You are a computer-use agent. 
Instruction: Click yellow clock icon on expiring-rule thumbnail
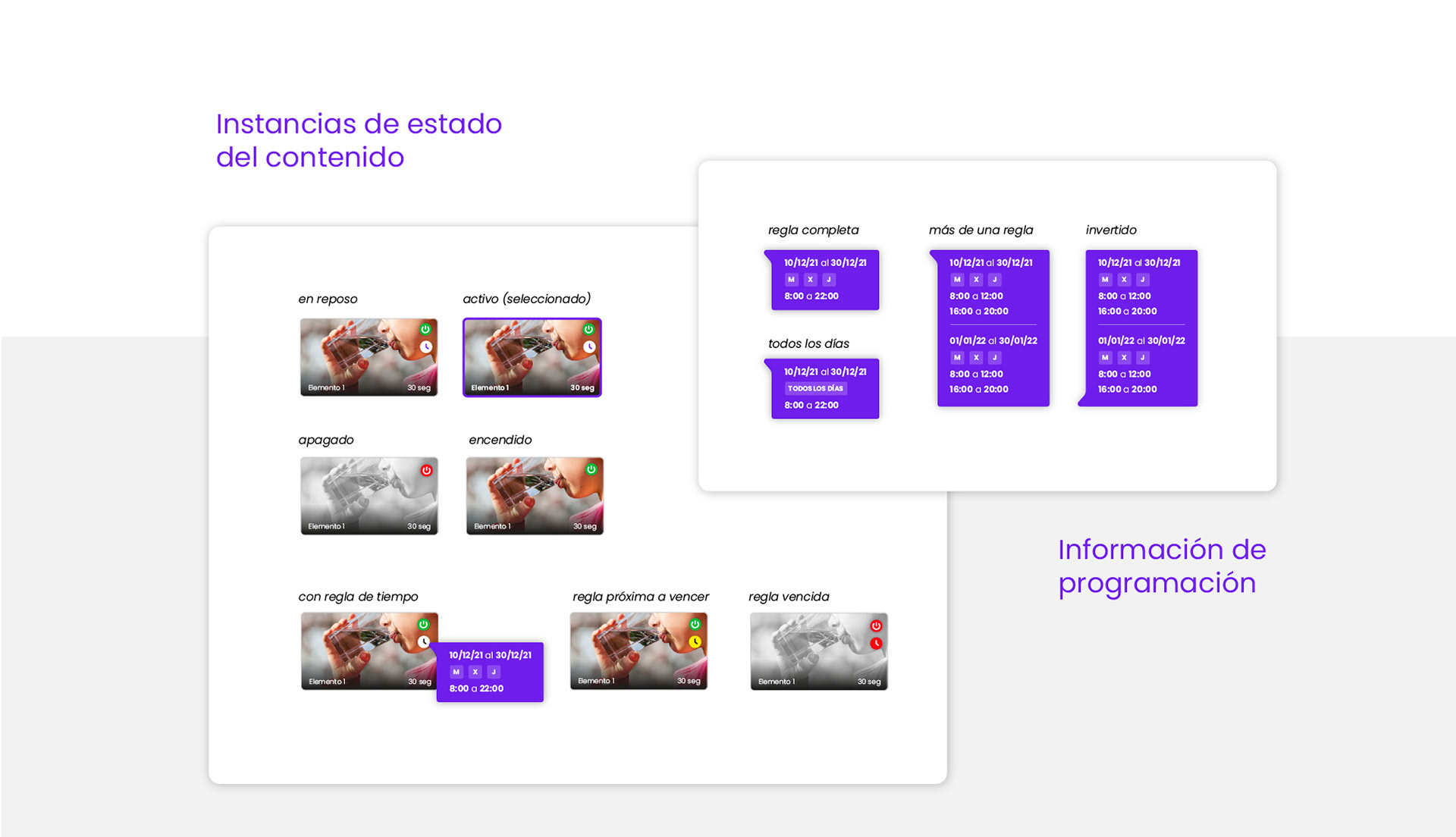pyautogui.click(x=695, y=641)
